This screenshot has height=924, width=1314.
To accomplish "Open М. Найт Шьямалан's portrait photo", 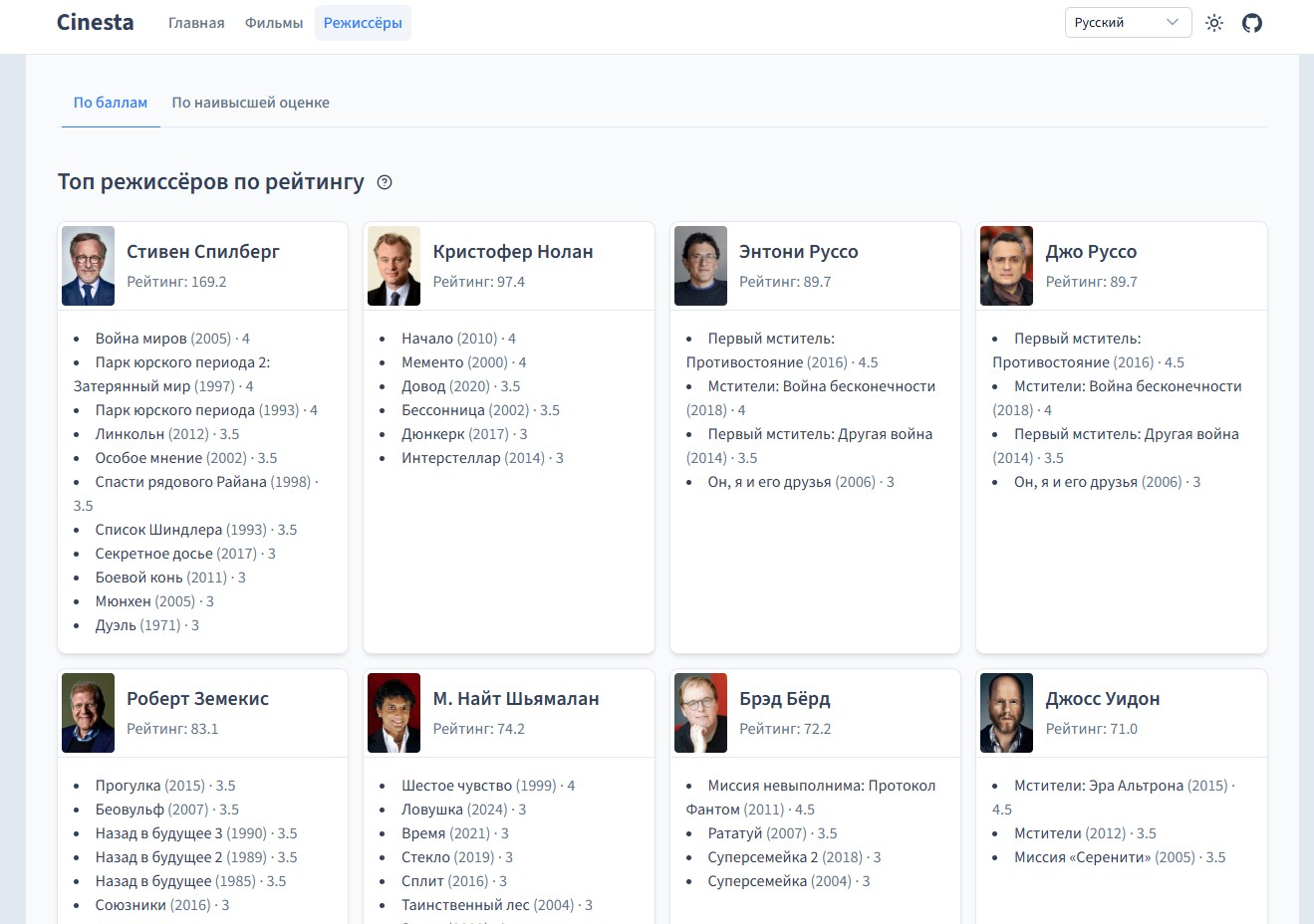I will 394,713.
